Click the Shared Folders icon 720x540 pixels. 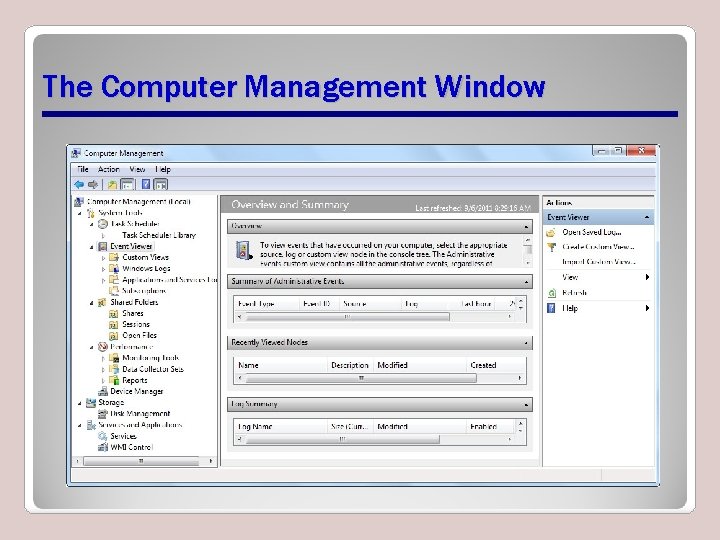[x=103, y=302]
